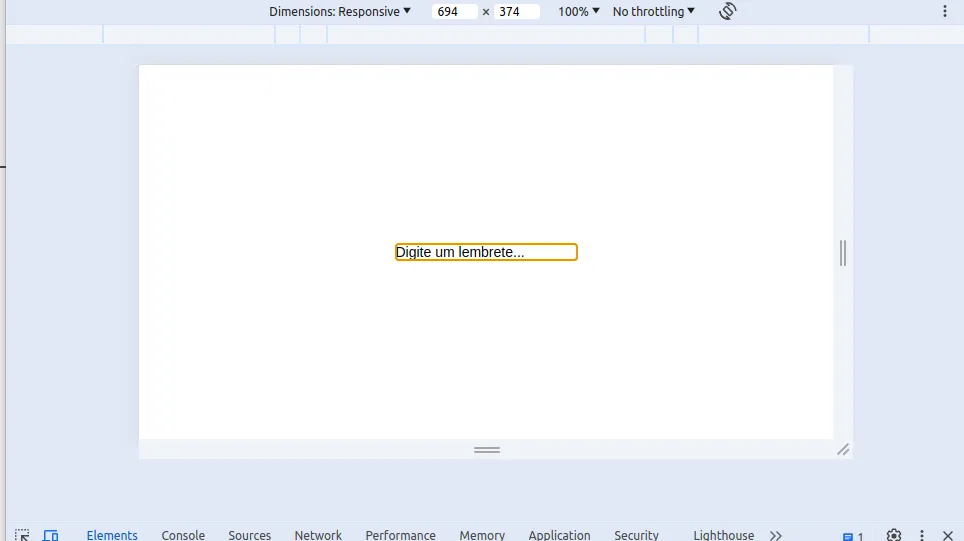Open DevTools customize menu (three dots)
The width and height of the screenshot is (964, 541).
[922, 535]
